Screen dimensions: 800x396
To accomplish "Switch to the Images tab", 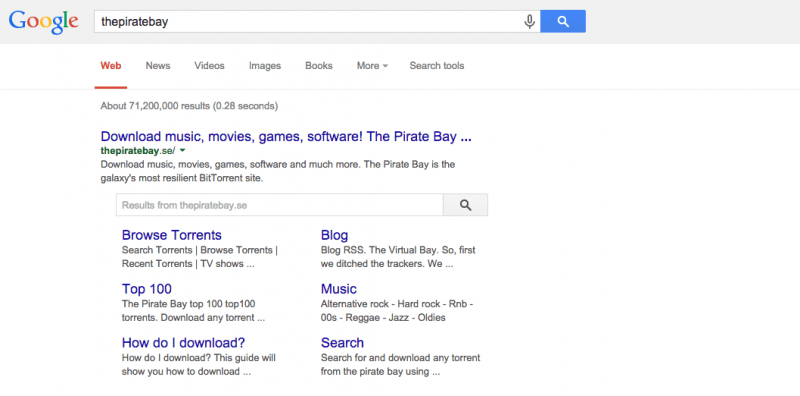I will coord(265,66).
